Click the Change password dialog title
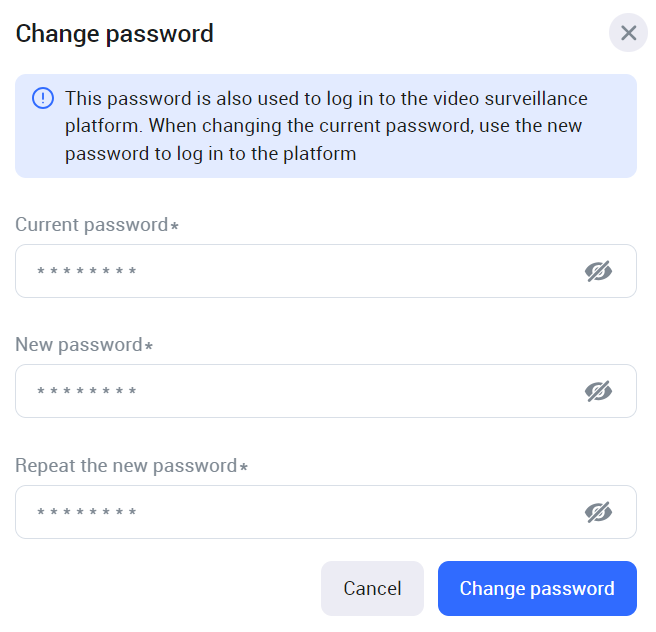Screen dimensions: 656x632 pyautogui.click(x=115, y=33)
